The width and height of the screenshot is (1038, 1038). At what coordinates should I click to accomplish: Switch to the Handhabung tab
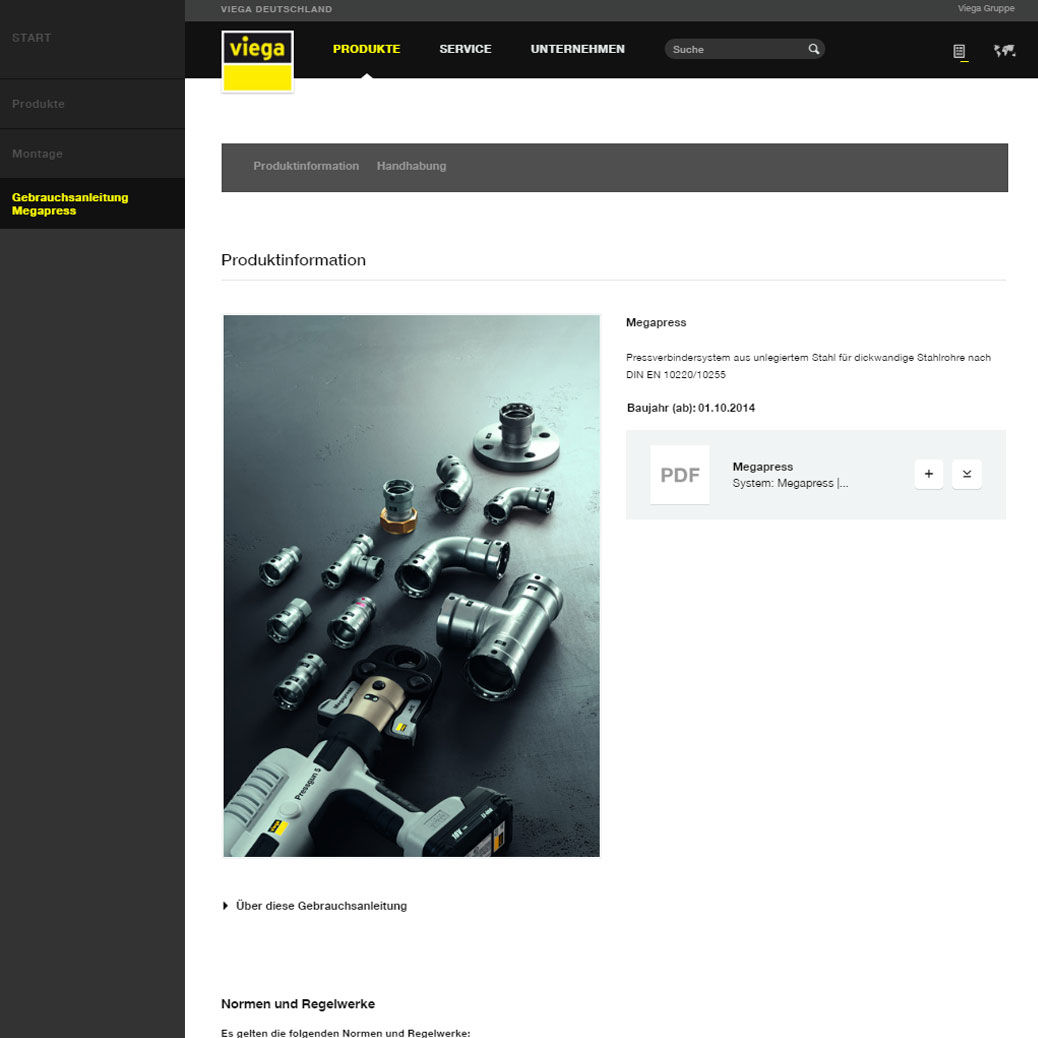pyautogui.click(x=411, y=166)
